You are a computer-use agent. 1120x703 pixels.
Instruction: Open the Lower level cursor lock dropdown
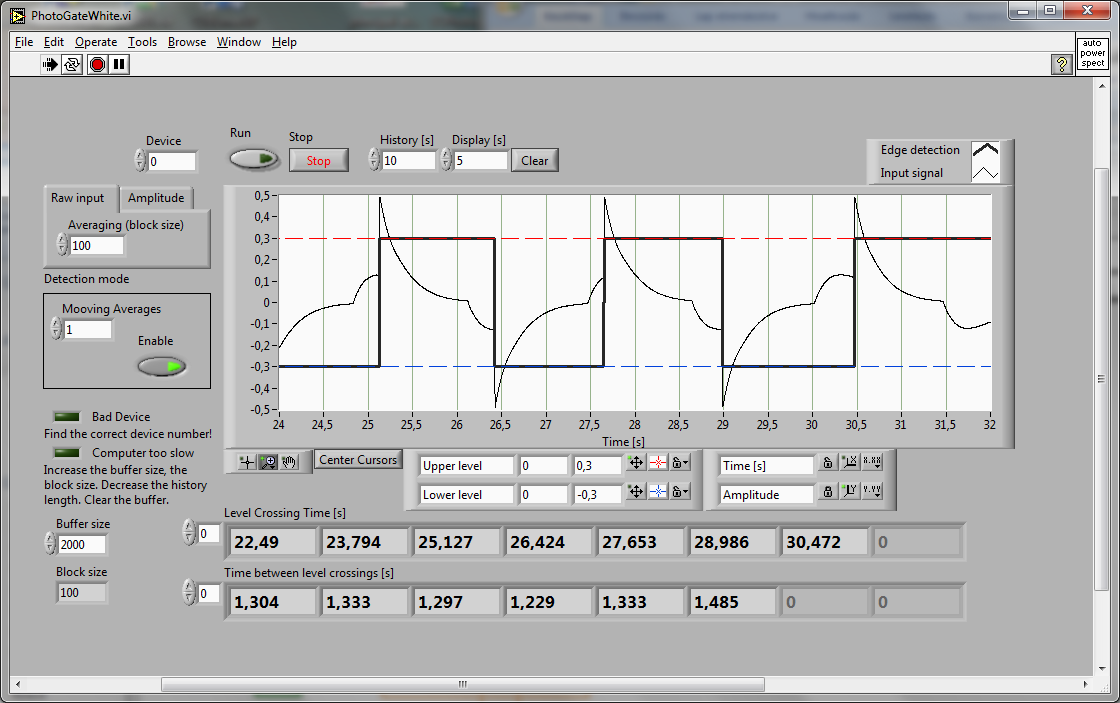680,492
